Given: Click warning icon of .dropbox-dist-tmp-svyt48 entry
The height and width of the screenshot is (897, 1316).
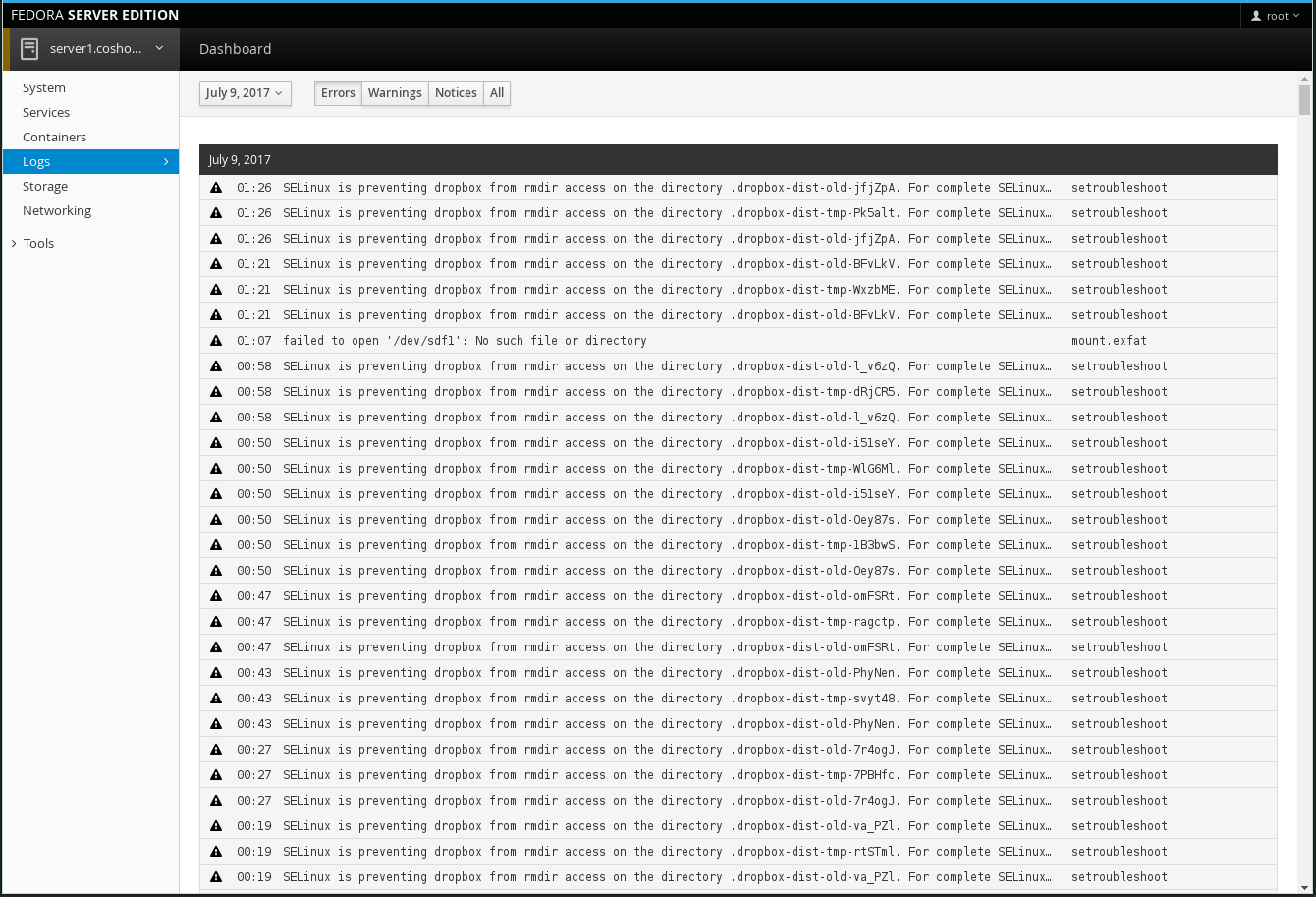Looking at the screenshot, I should click(x=216, y=699).
